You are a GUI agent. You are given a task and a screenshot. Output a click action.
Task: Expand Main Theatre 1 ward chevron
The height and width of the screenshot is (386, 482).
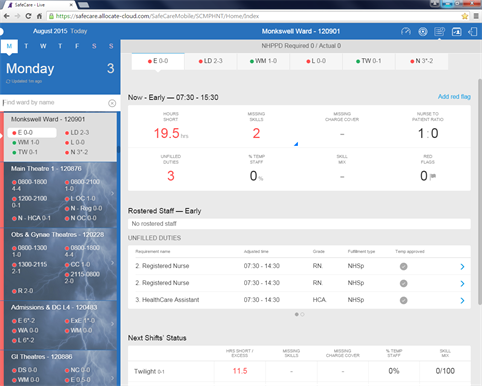(x=113, y=193)
